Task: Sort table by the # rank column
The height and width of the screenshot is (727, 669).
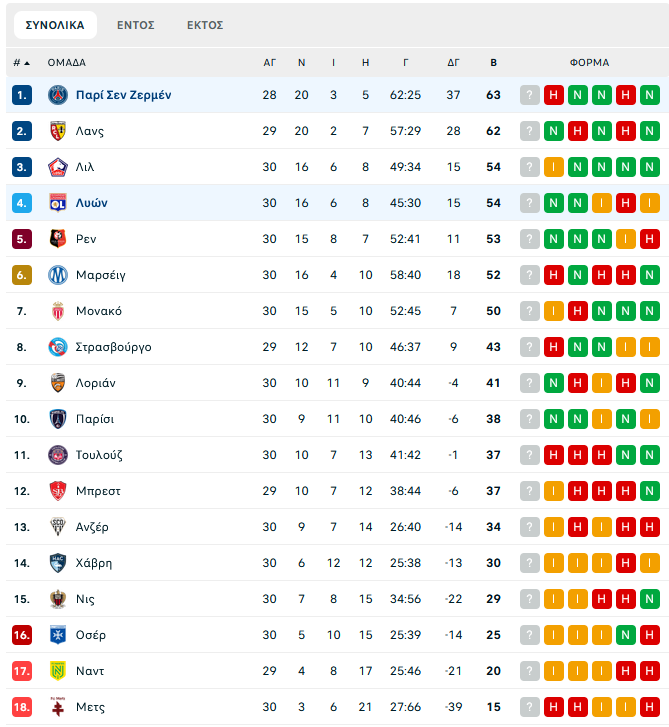Action: [21, 62]
